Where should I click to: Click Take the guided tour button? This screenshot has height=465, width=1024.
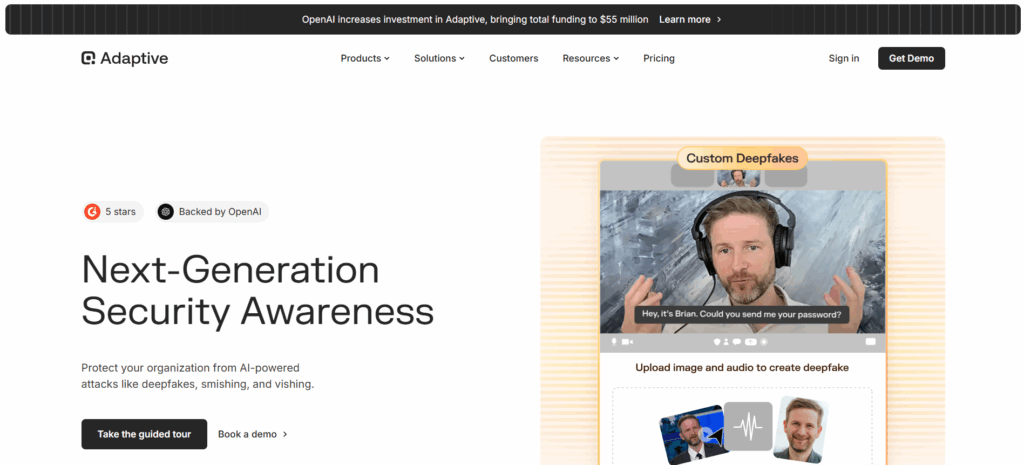point(144,434)
